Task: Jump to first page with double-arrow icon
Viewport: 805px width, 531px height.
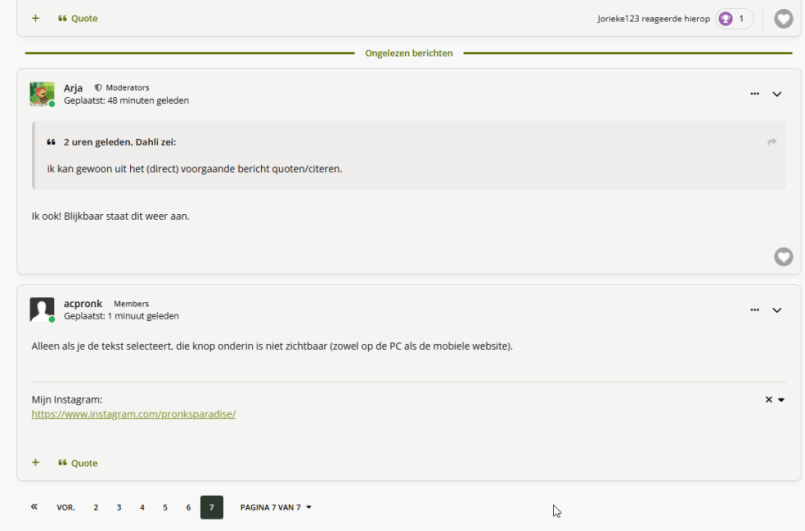Action: pos(35,507)
